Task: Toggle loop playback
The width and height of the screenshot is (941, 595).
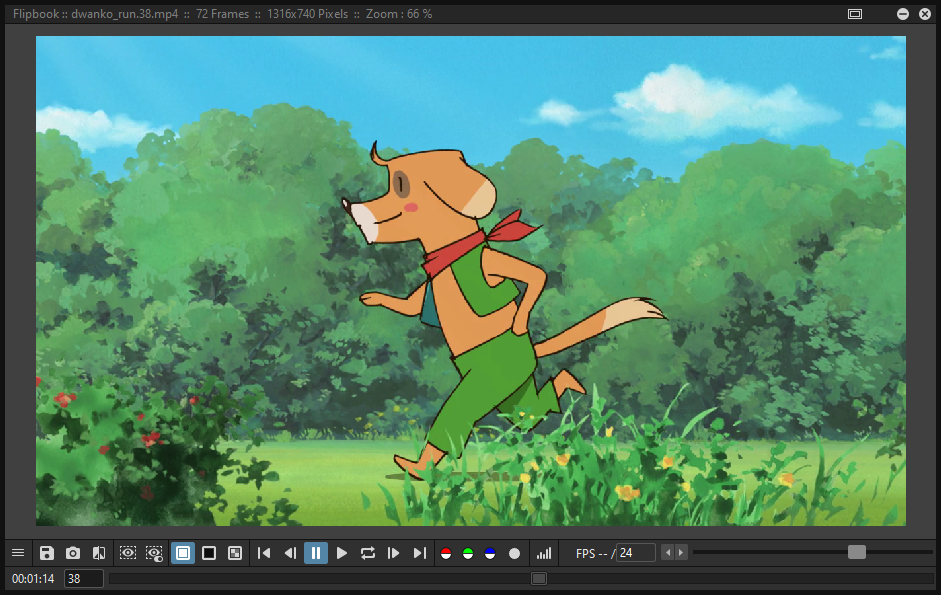Action: 368,553
